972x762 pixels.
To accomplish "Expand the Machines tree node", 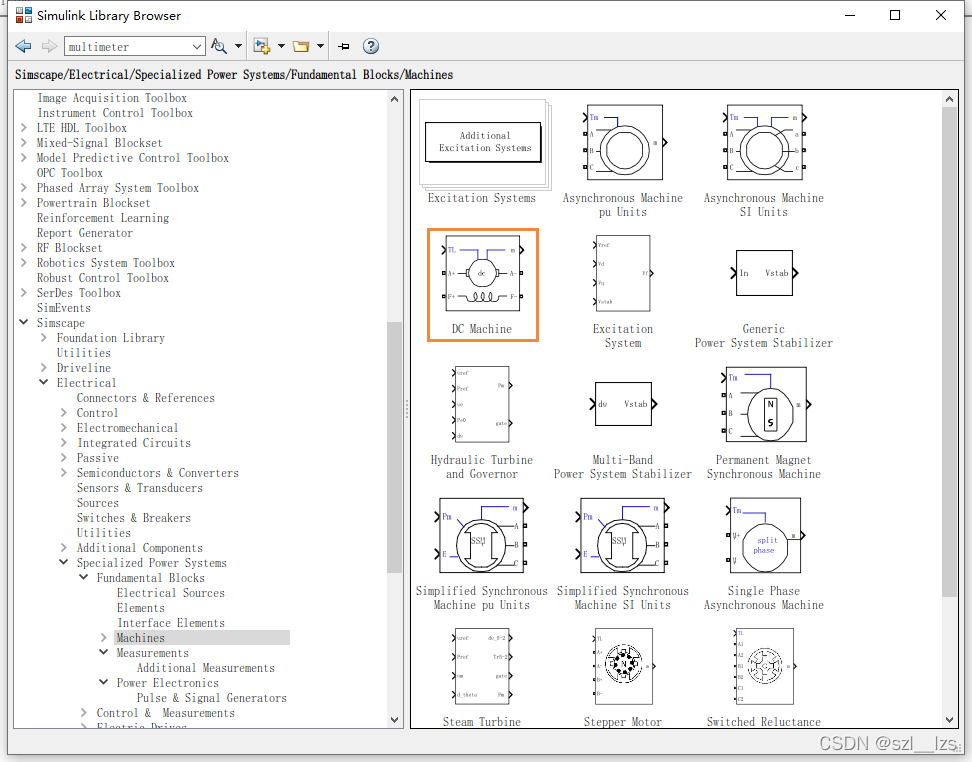I will tap(104, 637).
